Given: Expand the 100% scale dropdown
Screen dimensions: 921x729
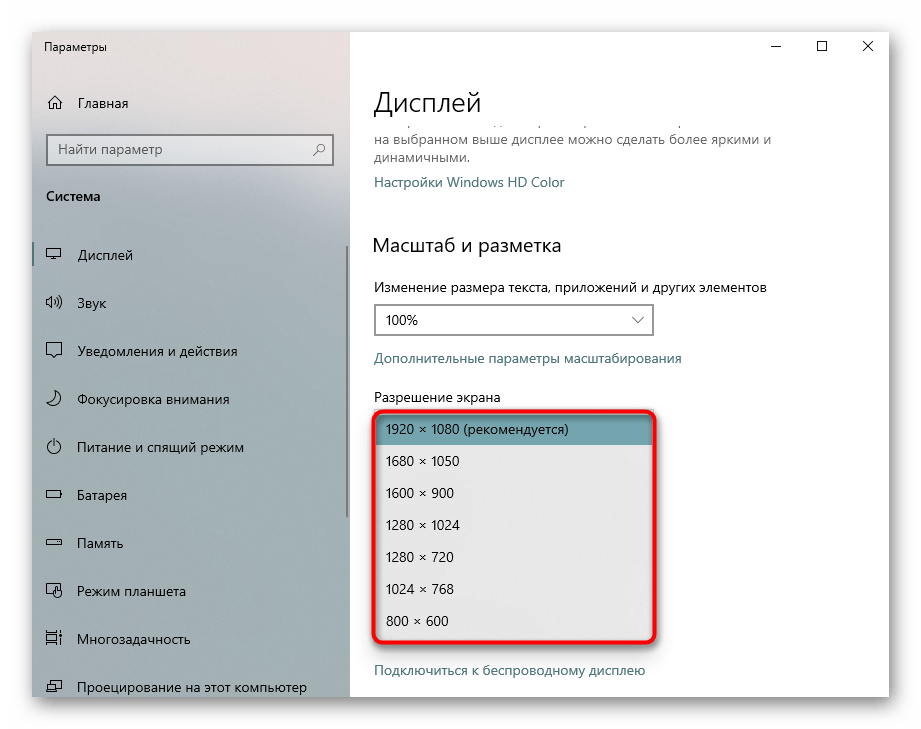Looking at the screenshot, I should pyautogui.click(x=513, y=320).
